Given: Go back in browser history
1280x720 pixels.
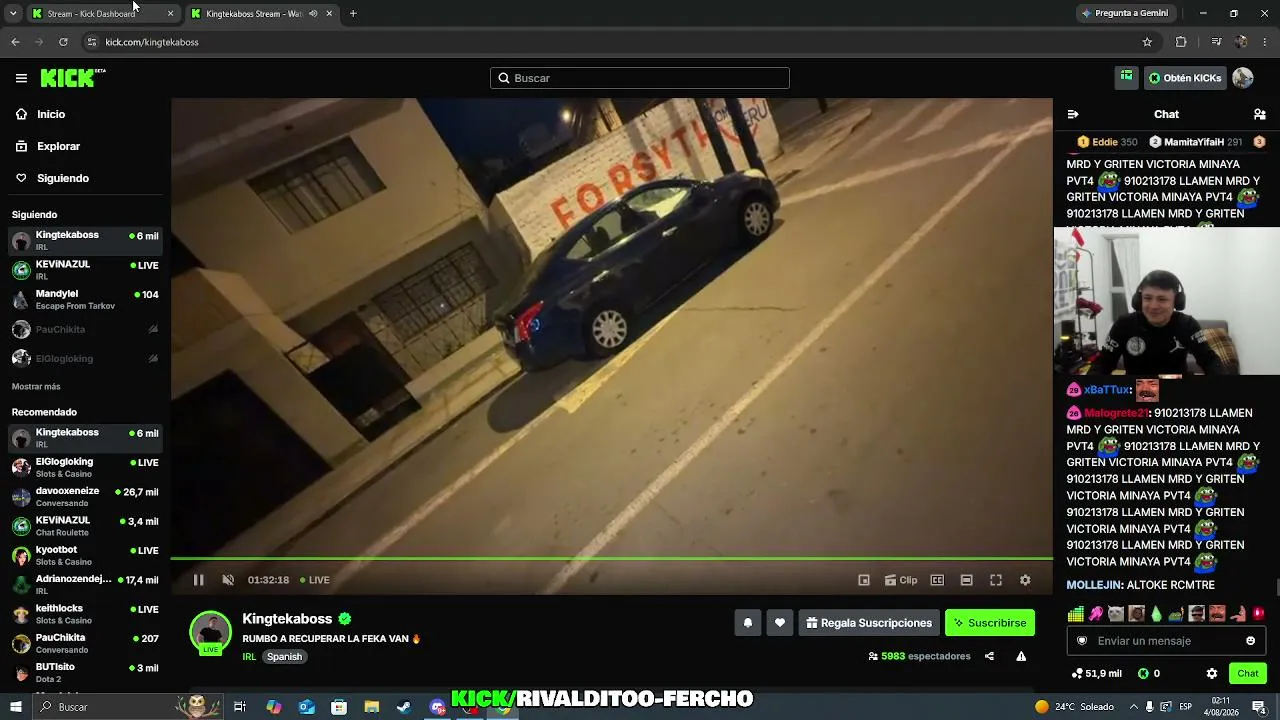Looking at the screenshot, I should pos(15,42).
